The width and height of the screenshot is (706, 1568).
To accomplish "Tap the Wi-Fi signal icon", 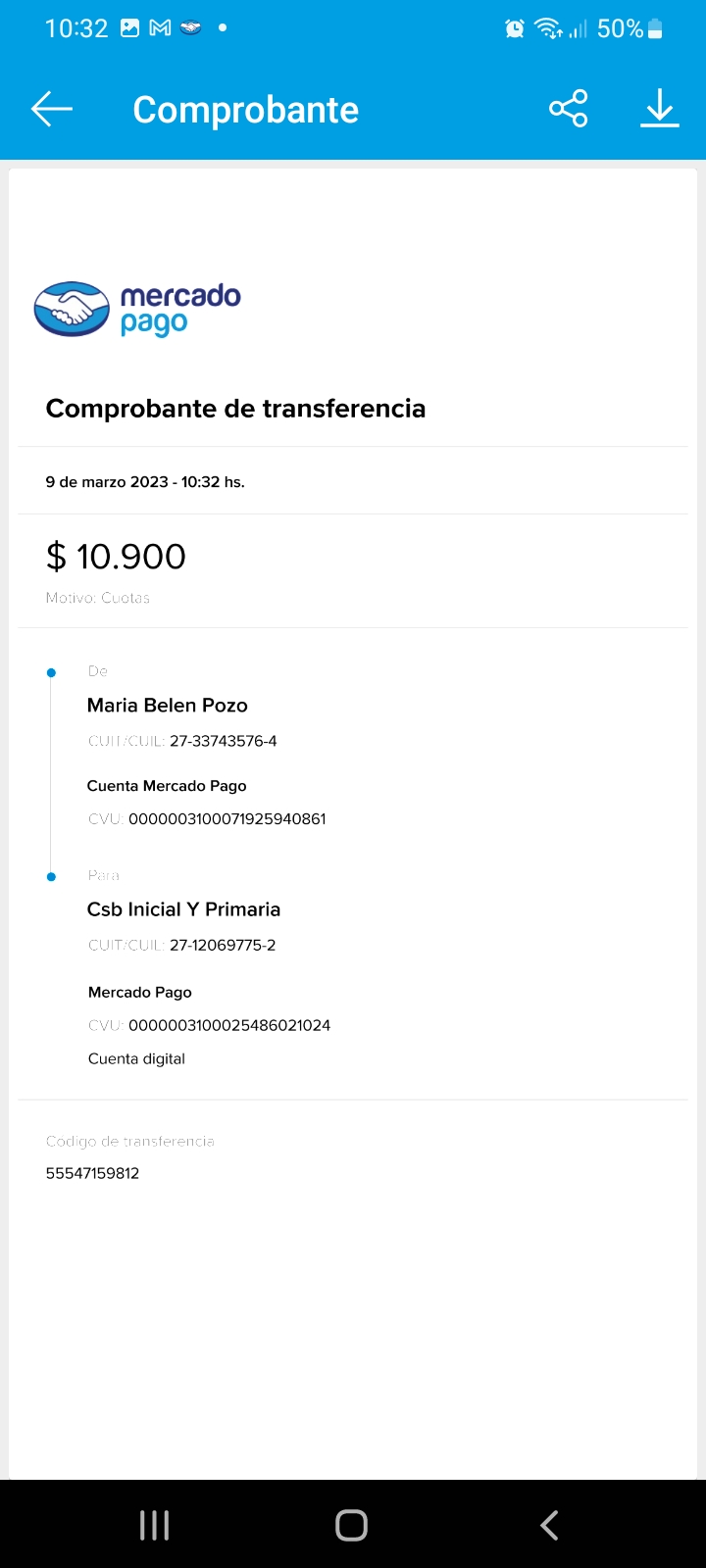I will pos(547,29).
